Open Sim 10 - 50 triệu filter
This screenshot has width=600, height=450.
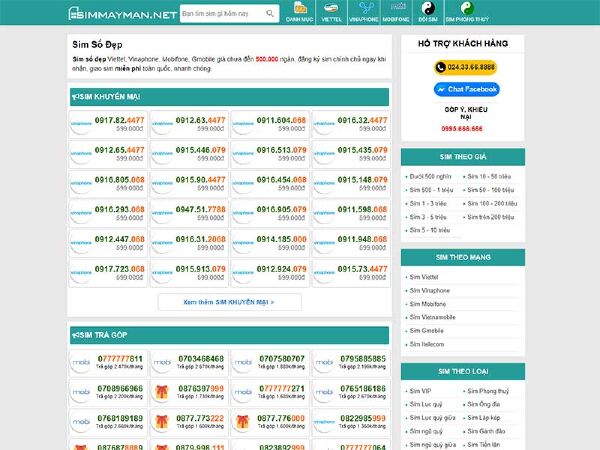(489, 177)
